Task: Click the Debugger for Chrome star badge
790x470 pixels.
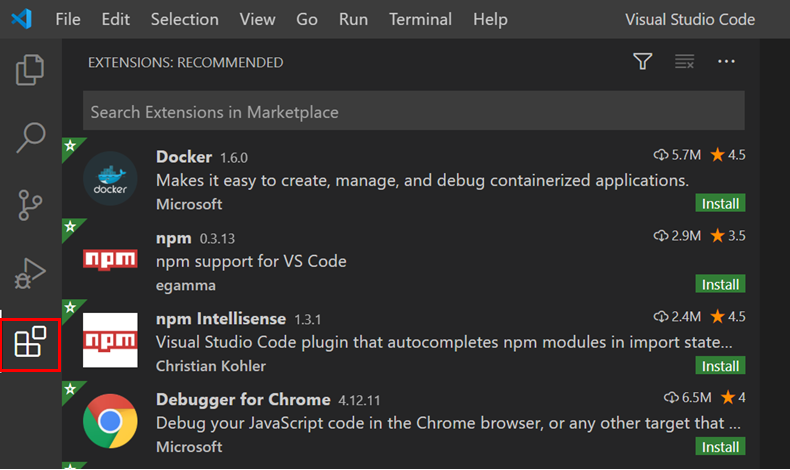Action: (x=71, y=389)
